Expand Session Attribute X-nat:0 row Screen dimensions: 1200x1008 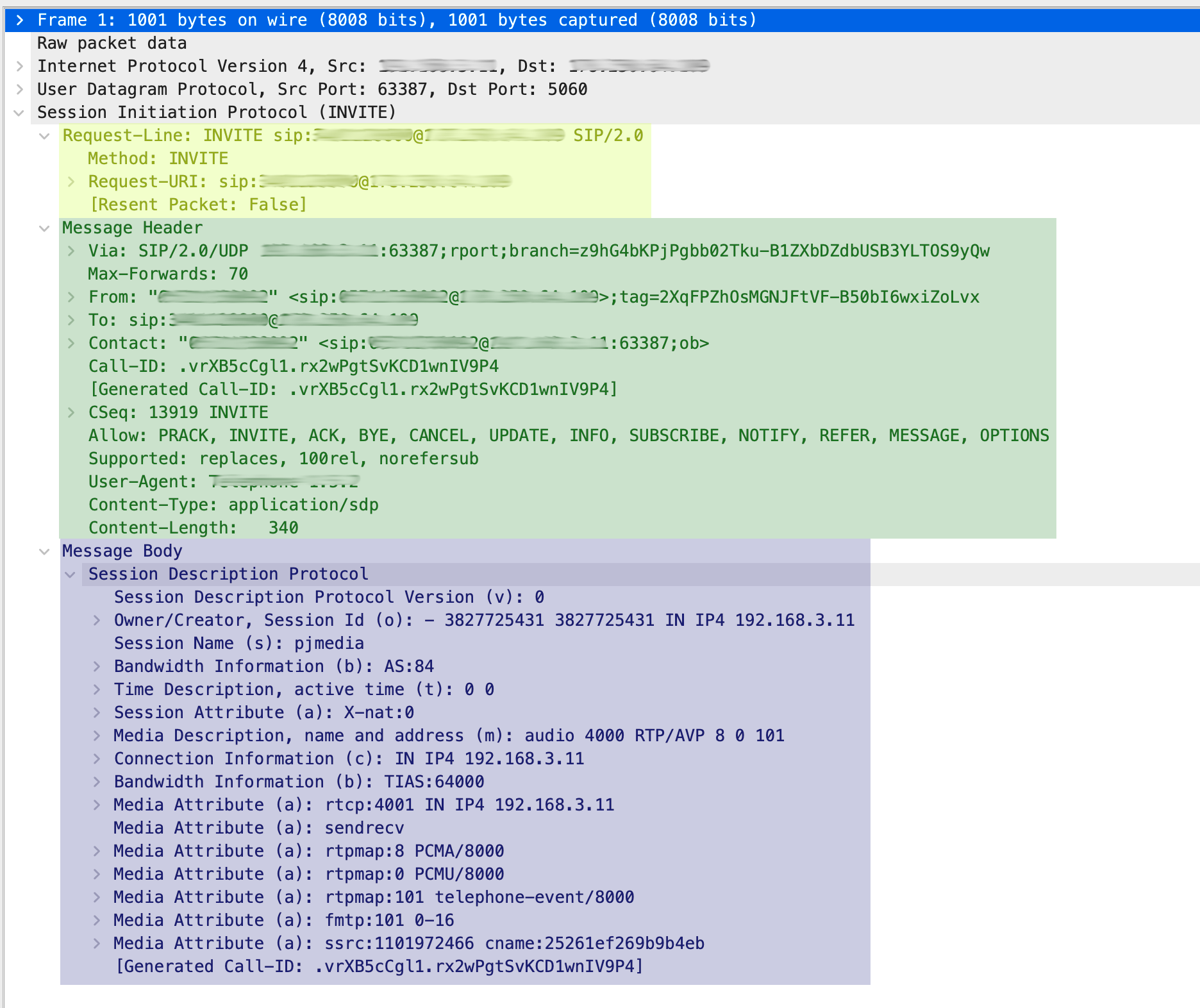point(97,712)
